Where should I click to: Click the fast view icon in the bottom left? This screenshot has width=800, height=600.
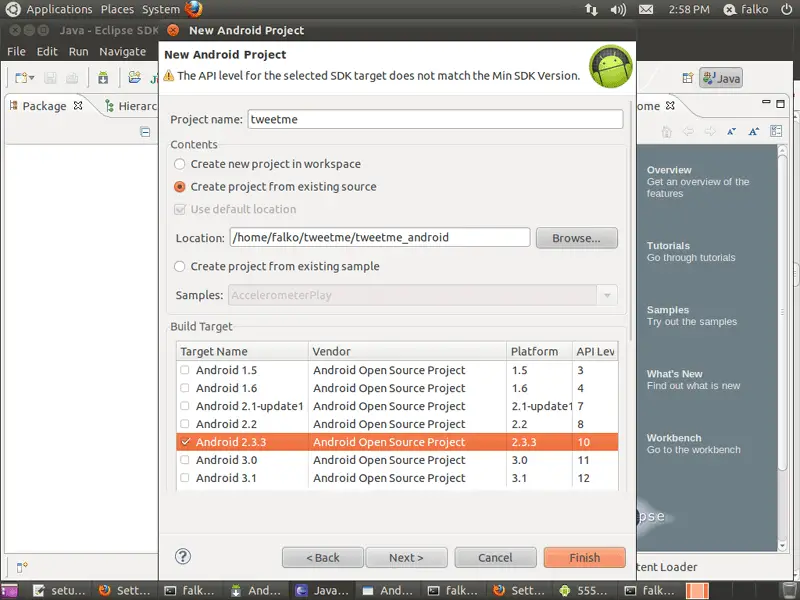coord(21,567)
